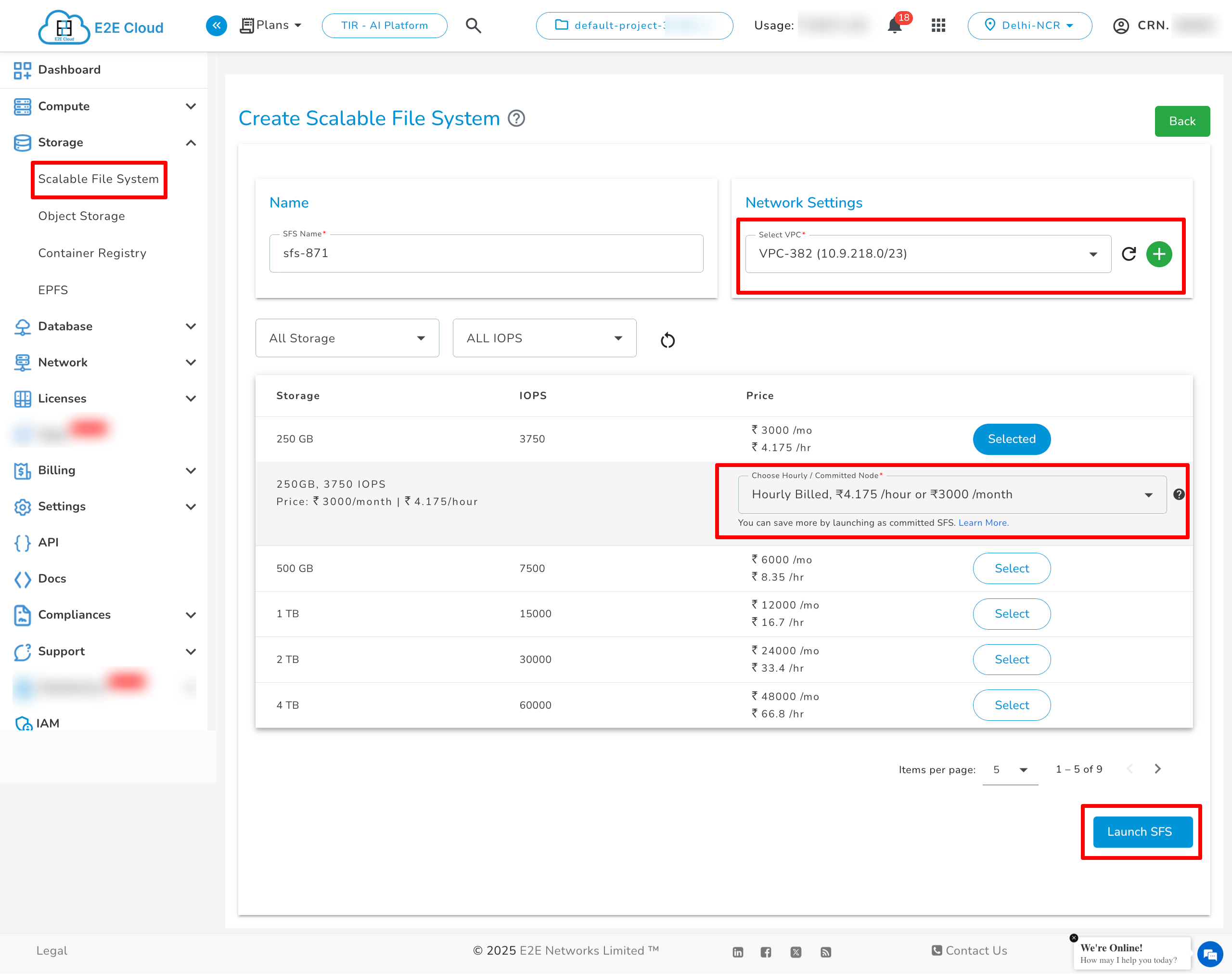Click the Storage column header
Viewport: 1232px width, 974px height.
tap(297, 396)
